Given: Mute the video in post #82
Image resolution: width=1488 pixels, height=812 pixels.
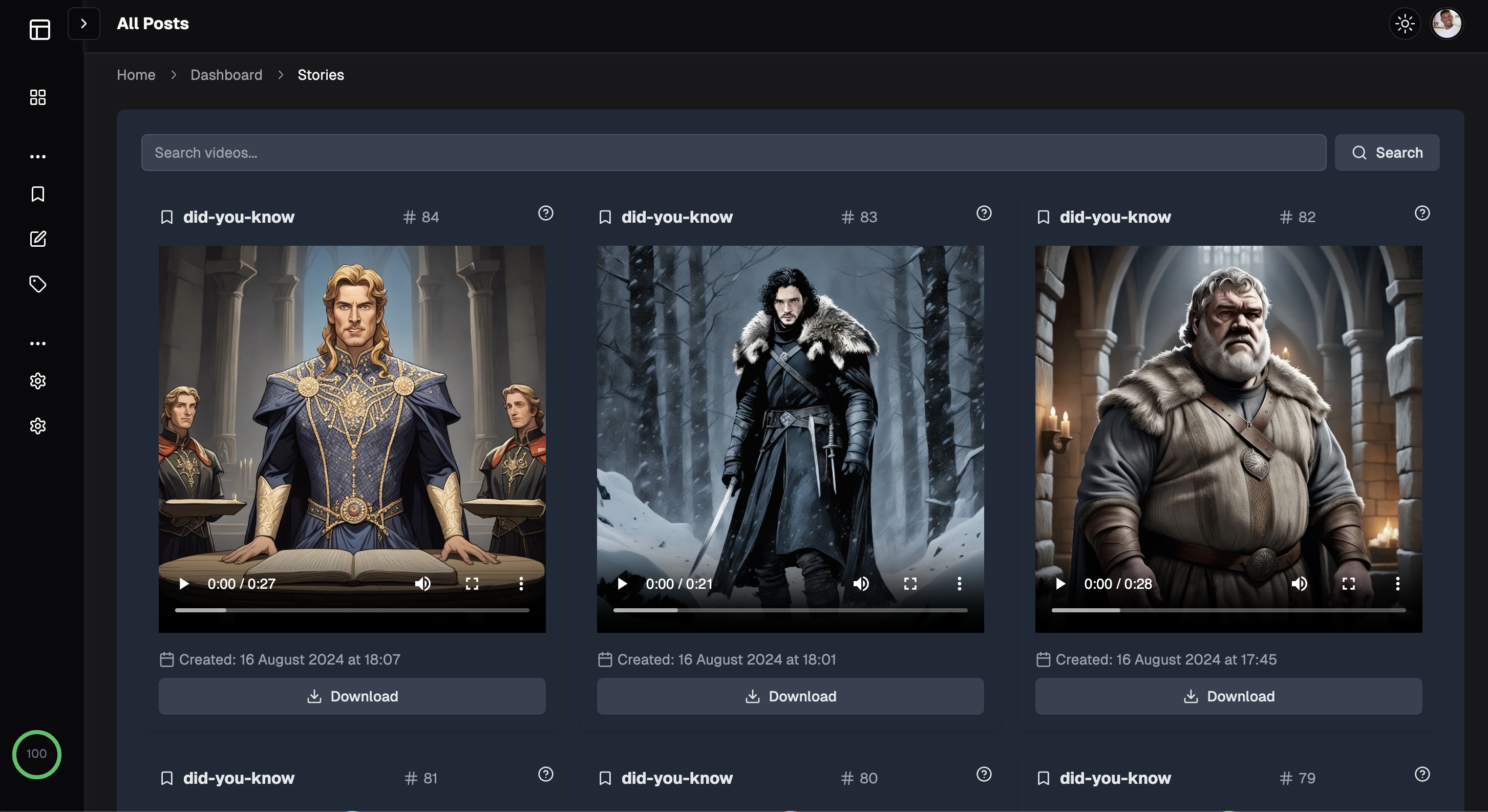Looking at the screenshot, I should [1300, 584].
